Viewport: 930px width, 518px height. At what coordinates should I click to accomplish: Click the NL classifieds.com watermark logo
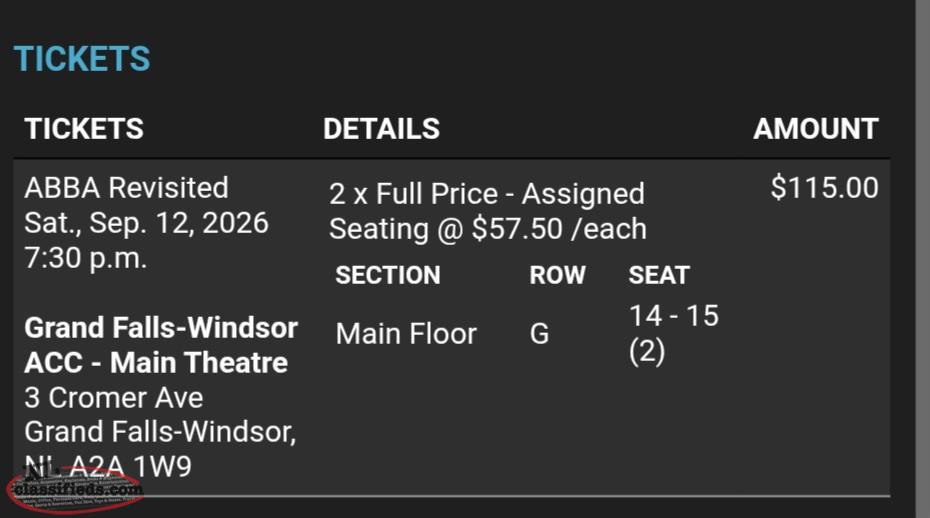[75, 489]
